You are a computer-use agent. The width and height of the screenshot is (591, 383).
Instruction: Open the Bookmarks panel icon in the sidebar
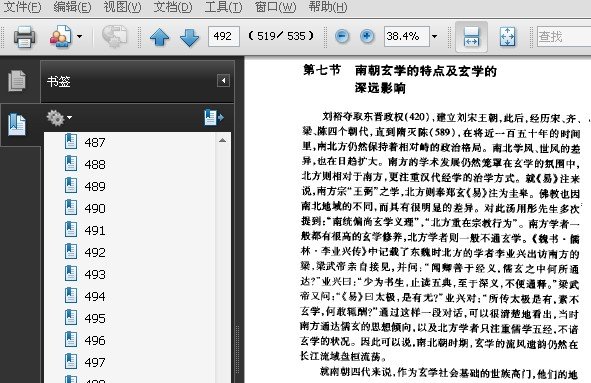(17, 124)
